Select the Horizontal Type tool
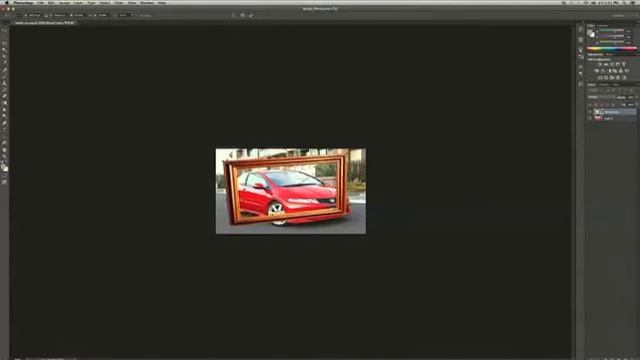This screenshot has height=360, width=640. (x=4, y=130)
